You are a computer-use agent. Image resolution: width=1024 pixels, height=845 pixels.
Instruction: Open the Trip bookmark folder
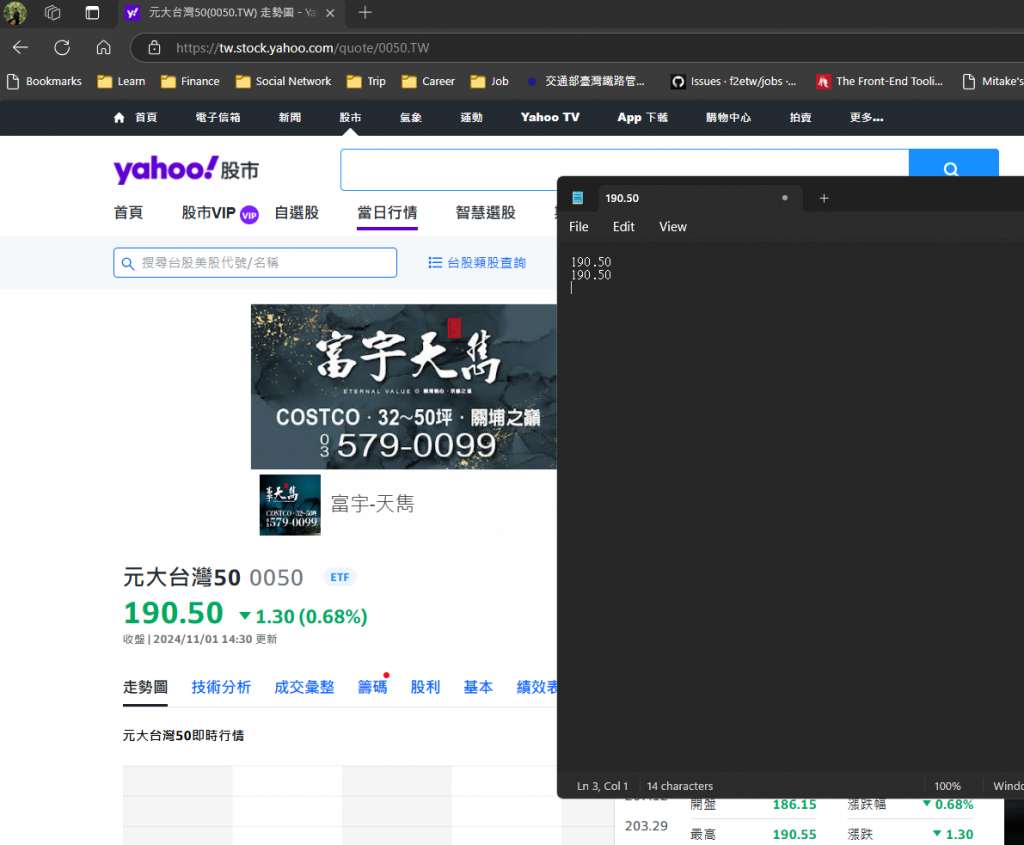pos(366,81)
